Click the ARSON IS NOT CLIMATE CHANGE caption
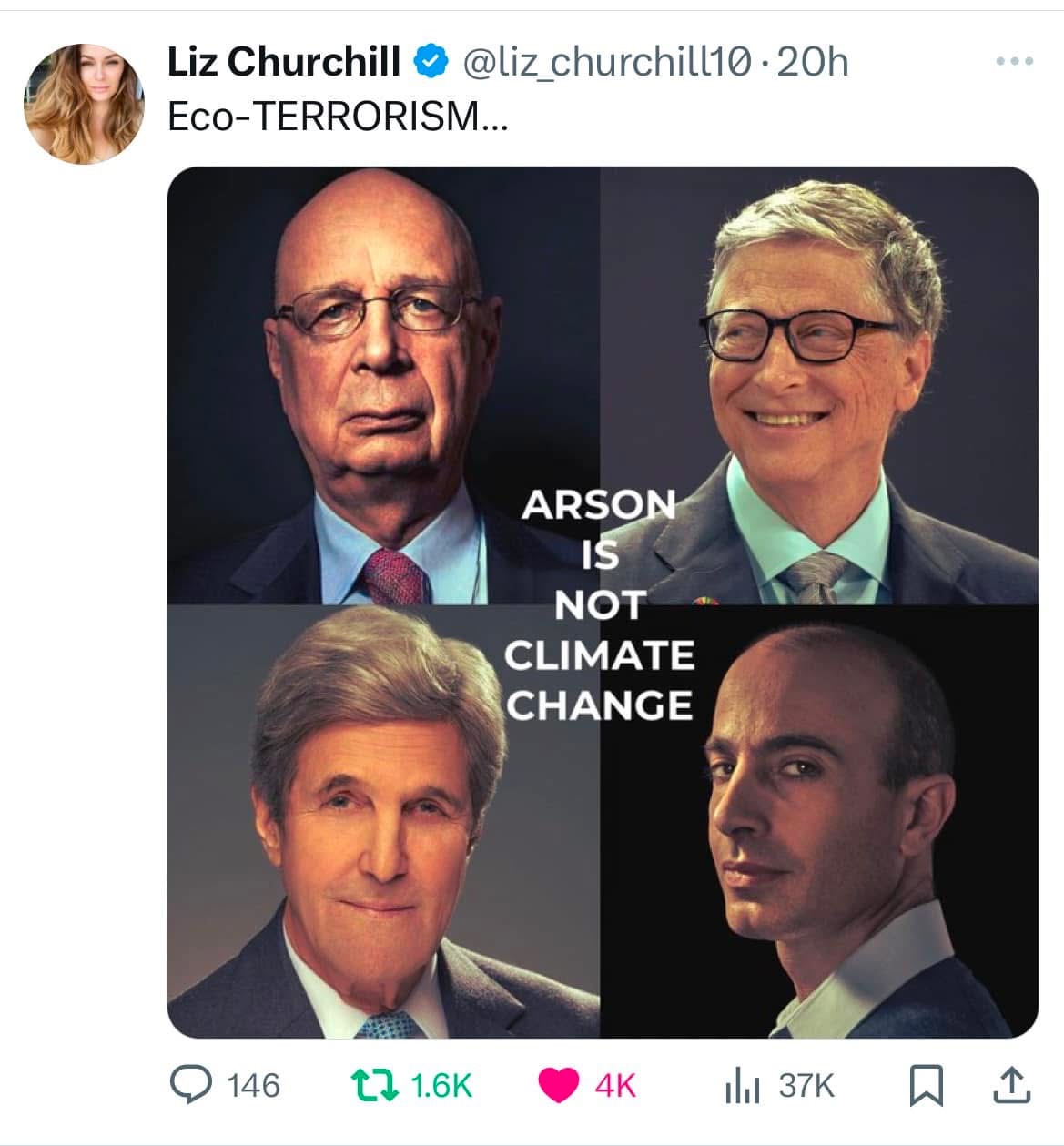This screenshot has width=1064, height=1146. point(600,604)
